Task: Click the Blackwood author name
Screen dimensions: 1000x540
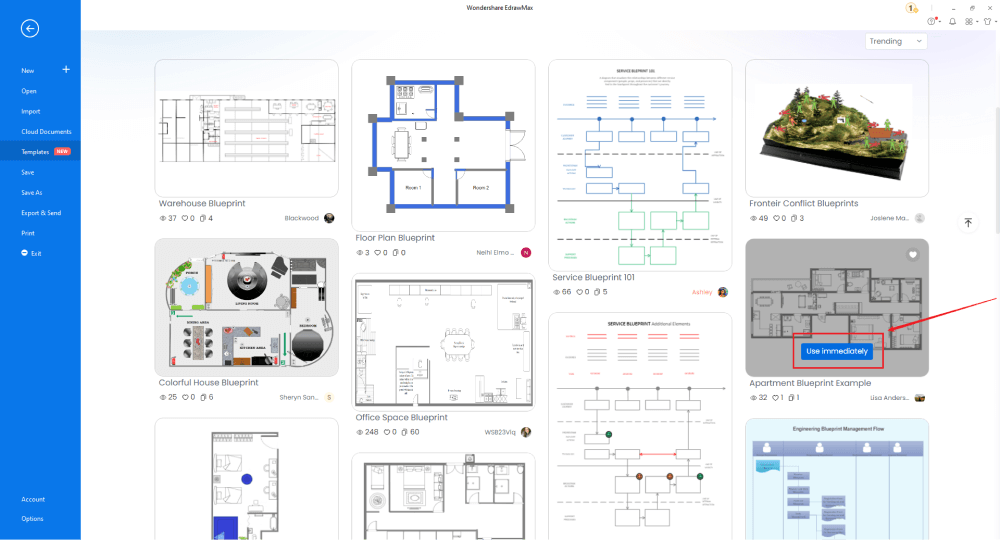Action: (x=301, y=218)
